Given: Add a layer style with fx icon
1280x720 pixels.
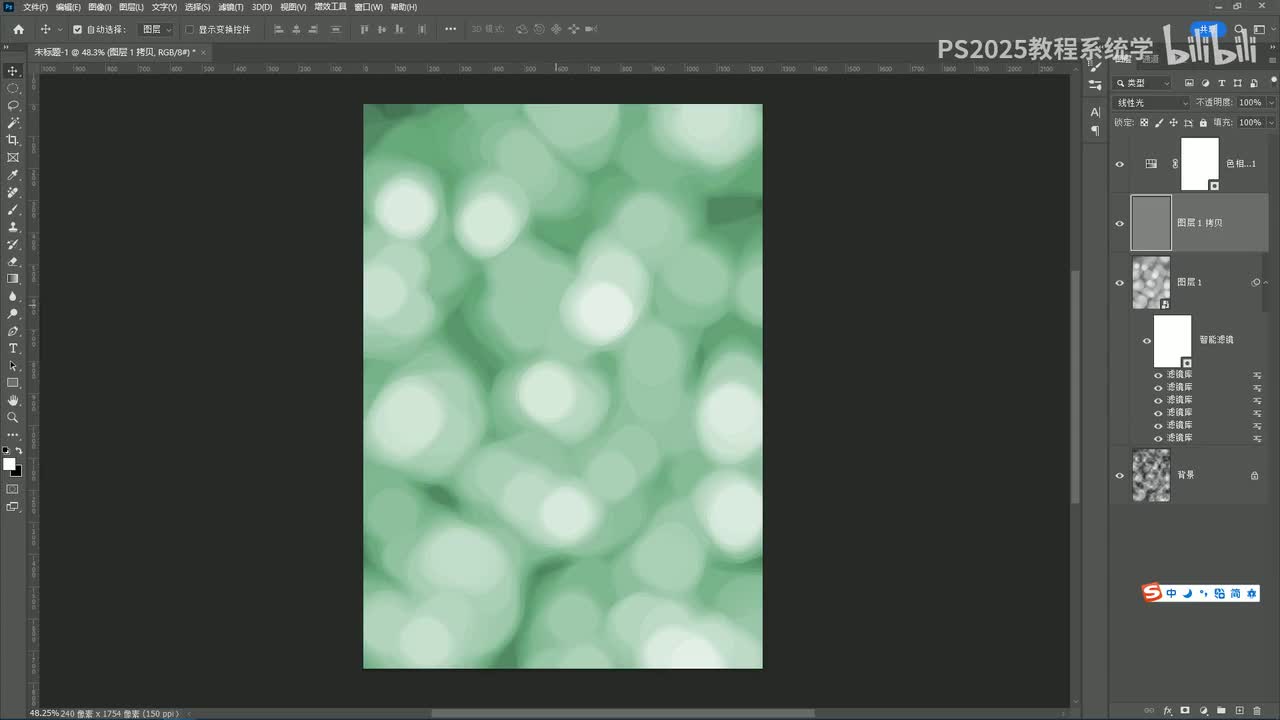Looking at the screenshot, I should point(1167,711).
